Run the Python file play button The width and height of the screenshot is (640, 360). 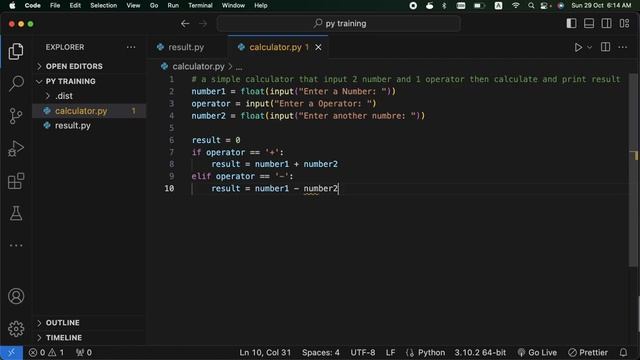click(578, 47)
